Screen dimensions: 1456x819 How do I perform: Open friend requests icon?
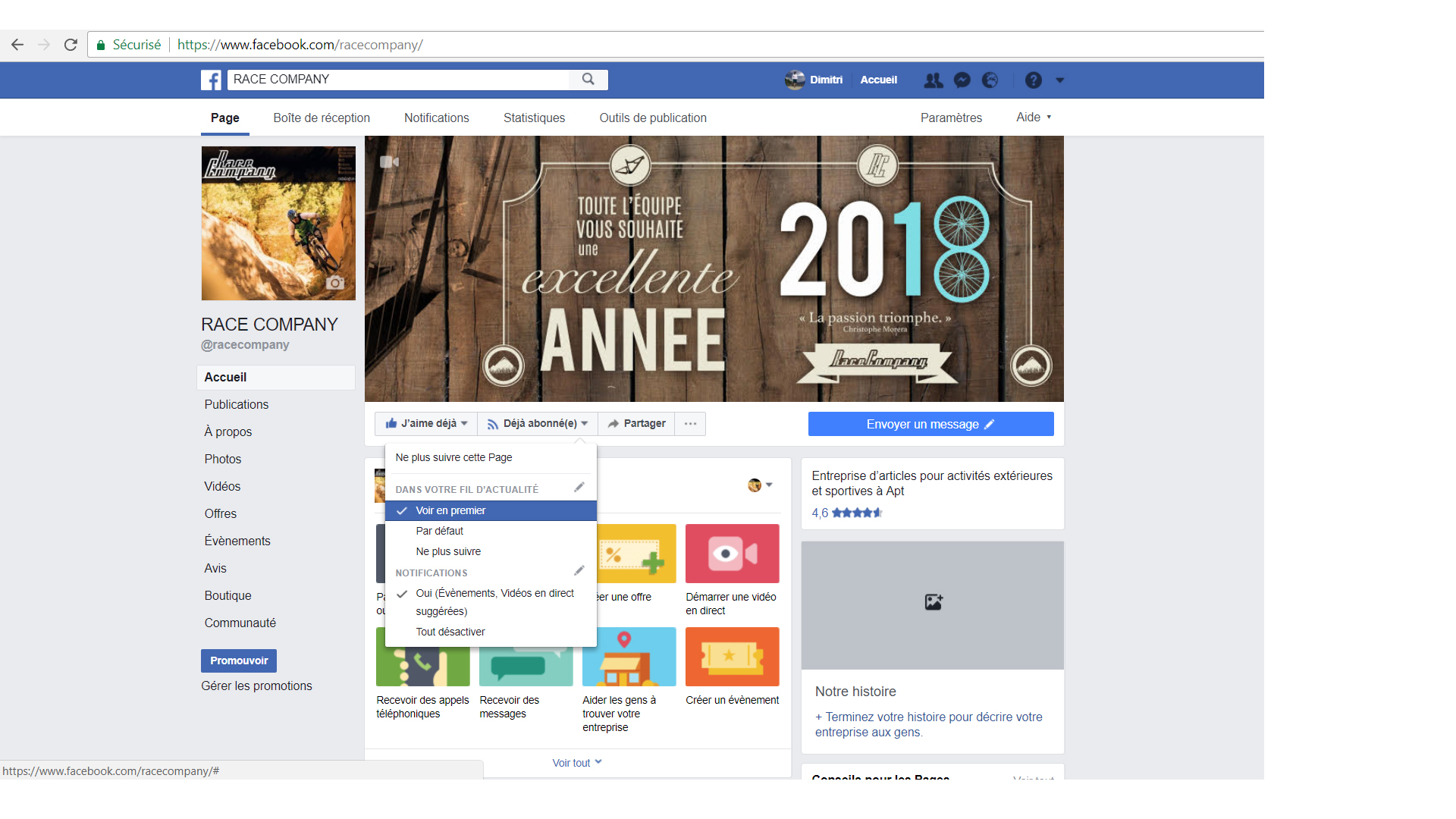coord(934,80)
